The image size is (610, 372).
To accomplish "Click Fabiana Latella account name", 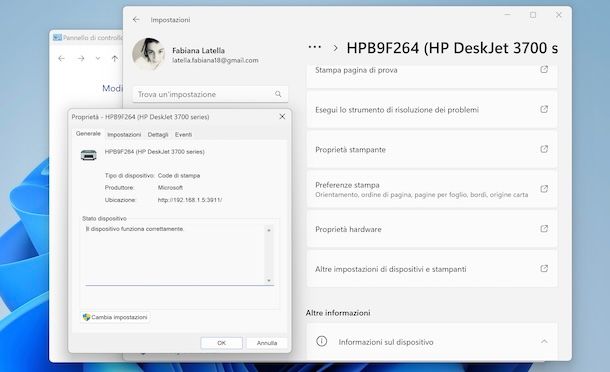I will [x=198, y=51].
